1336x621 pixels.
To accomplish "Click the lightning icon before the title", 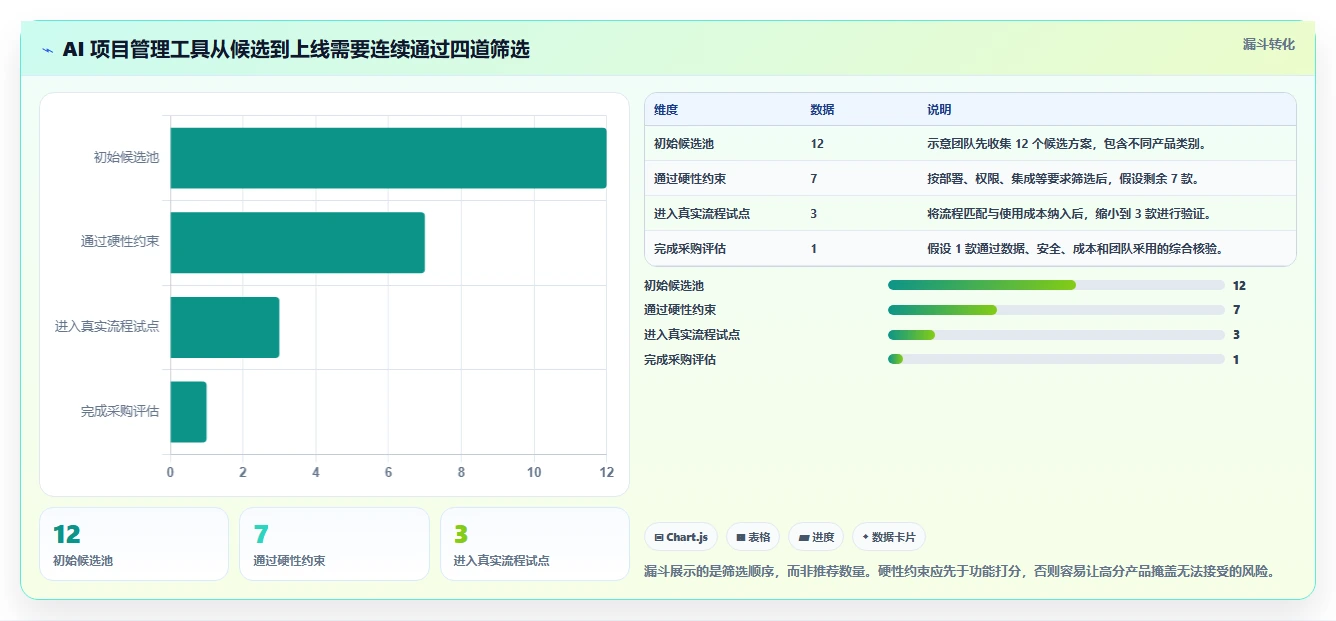I will tap(48, 50).
